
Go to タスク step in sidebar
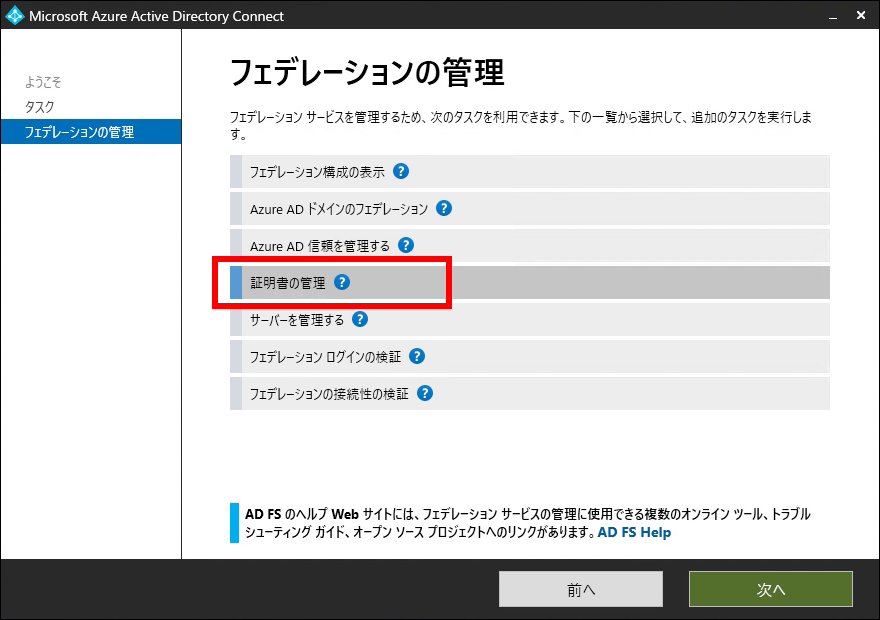[x=39, y=107]
